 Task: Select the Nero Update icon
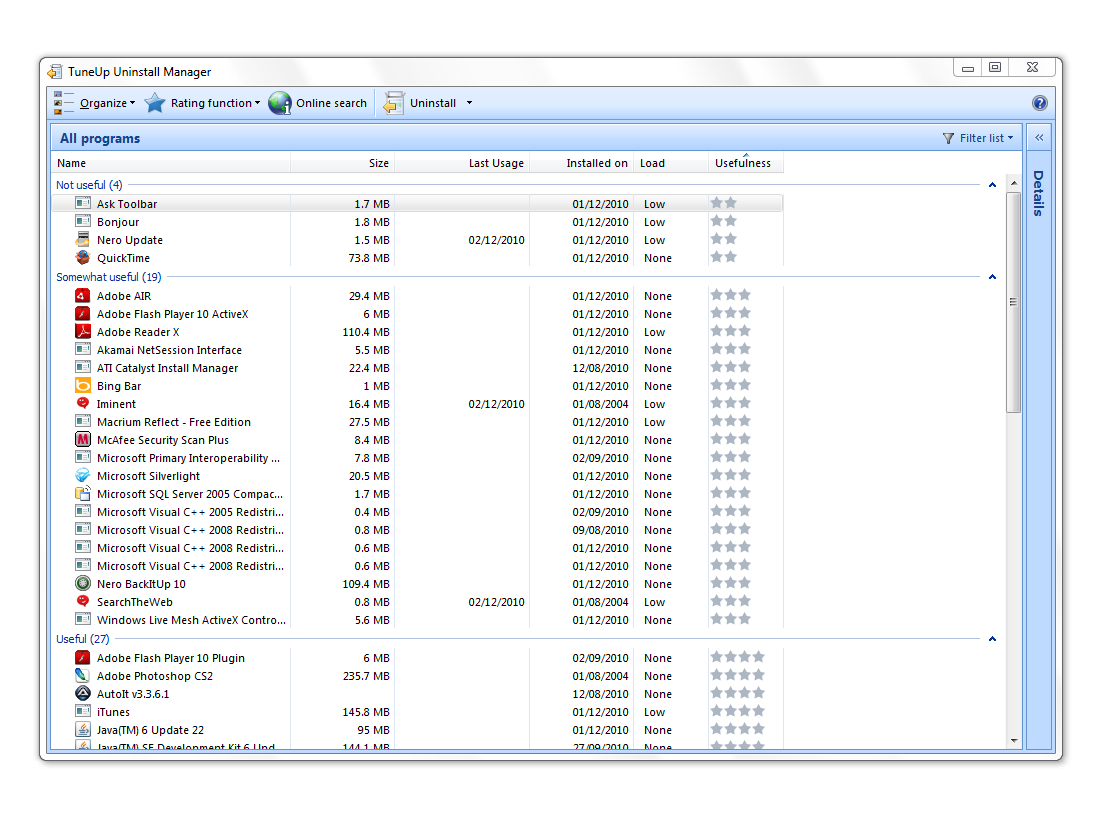(83, 240)
